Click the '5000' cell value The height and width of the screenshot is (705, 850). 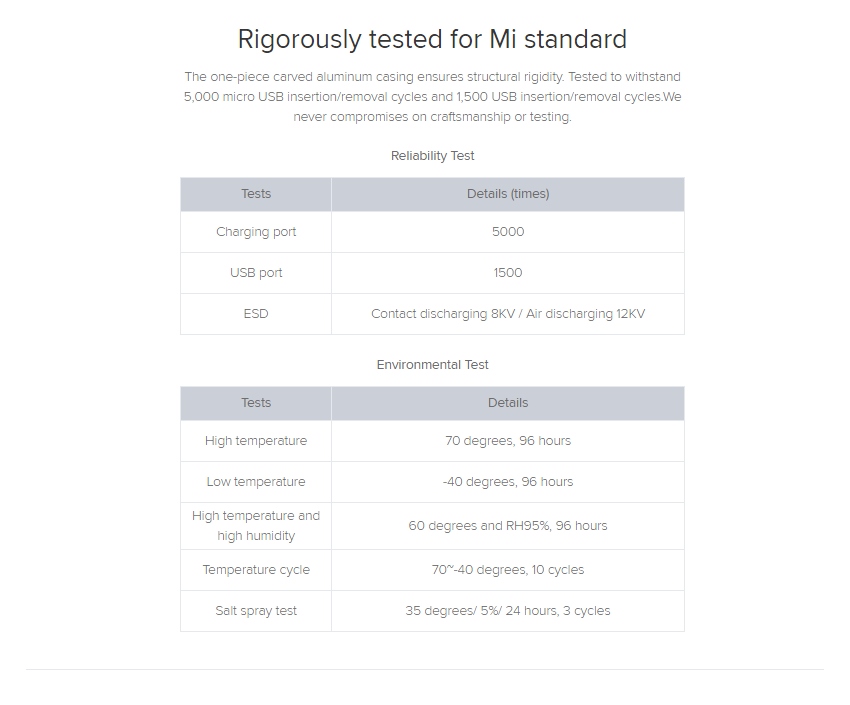click(x=508, y=232)
